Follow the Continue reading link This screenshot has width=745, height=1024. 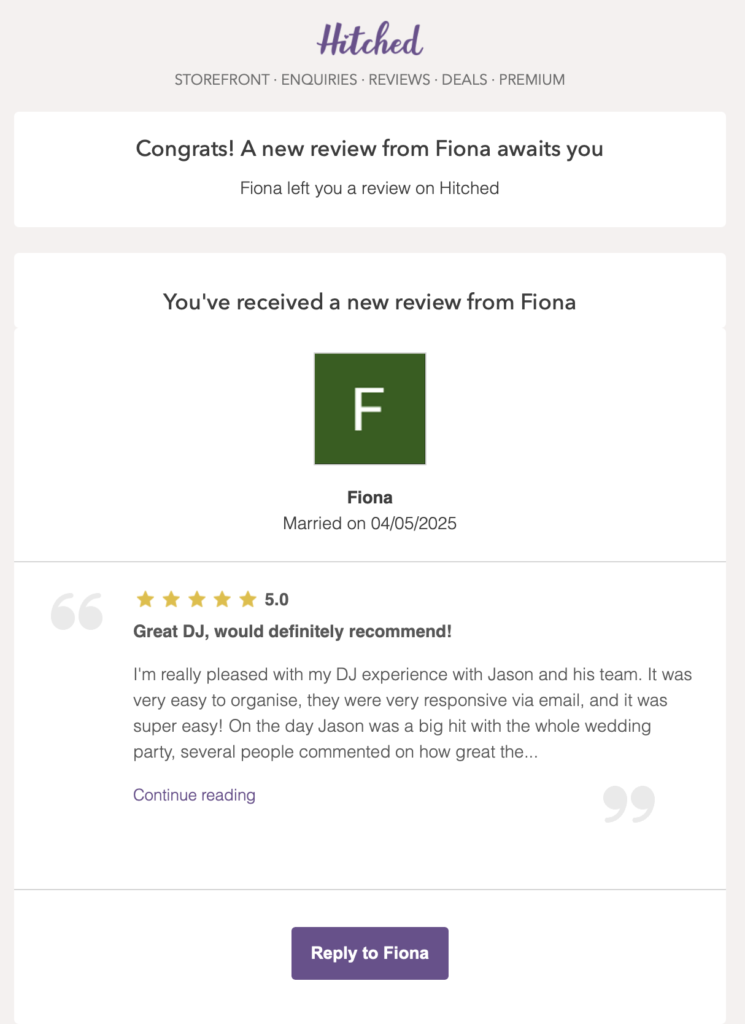(194, 795)
